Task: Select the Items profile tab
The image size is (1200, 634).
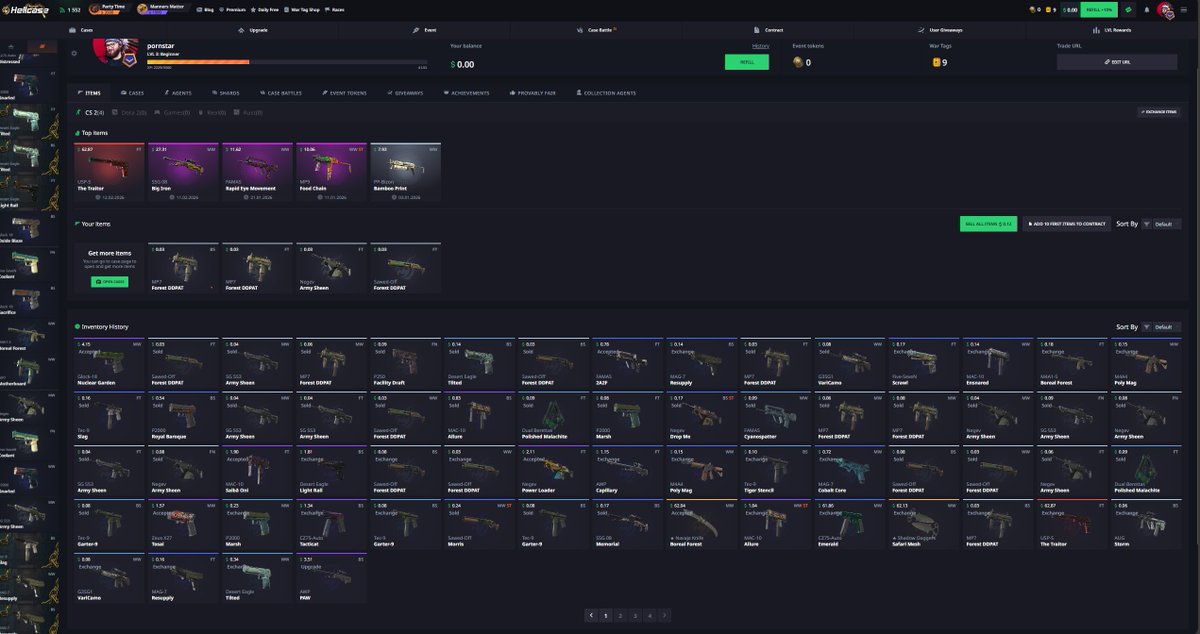Action: point(90,93)
